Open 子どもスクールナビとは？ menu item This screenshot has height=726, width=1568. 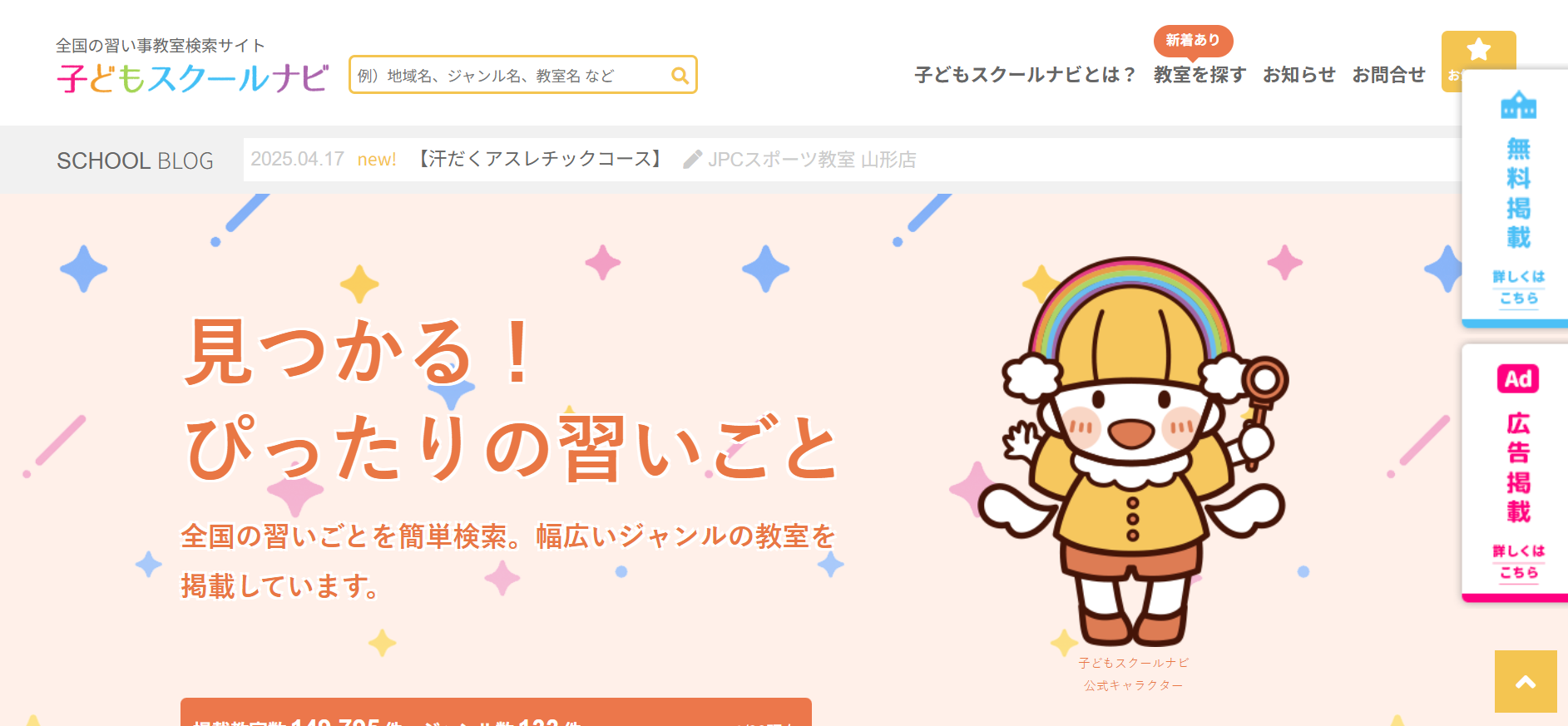1025,75
